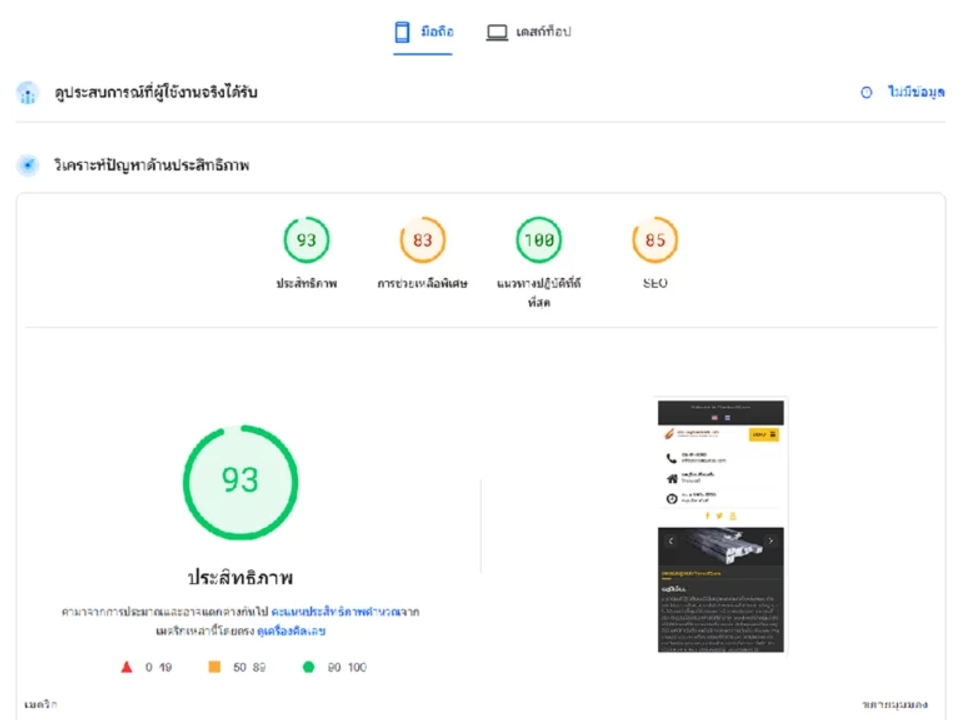Click the mobile phone icon
This screenshot has width=960, height=720.
point(402,32)
